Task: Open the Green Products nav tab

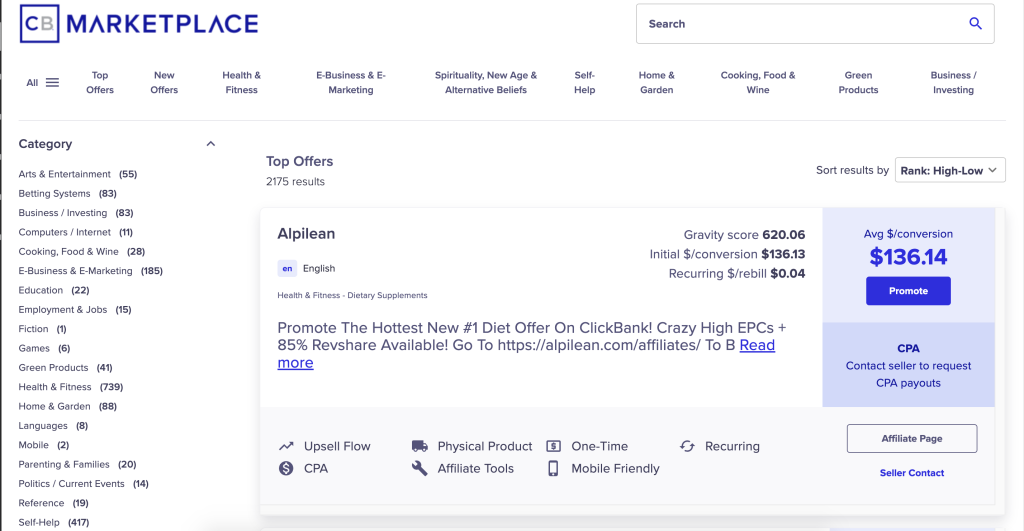Action: pos(858,82)
